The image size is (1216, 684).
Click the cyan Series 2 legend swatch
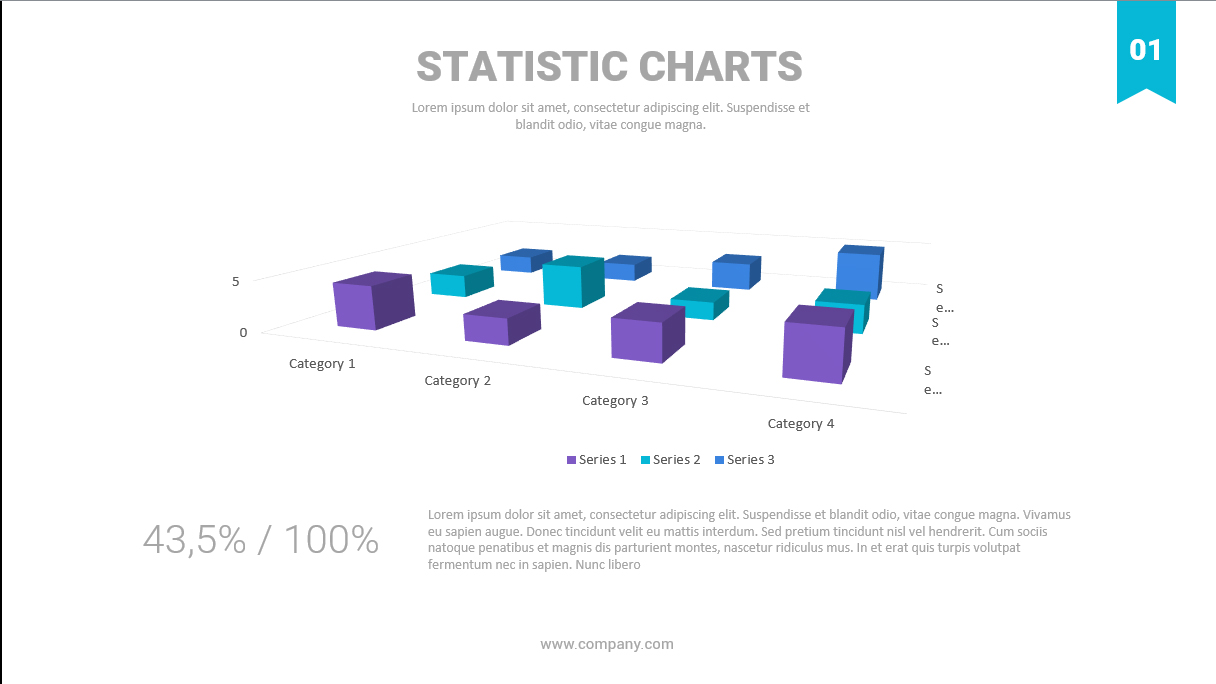(645, 460)
